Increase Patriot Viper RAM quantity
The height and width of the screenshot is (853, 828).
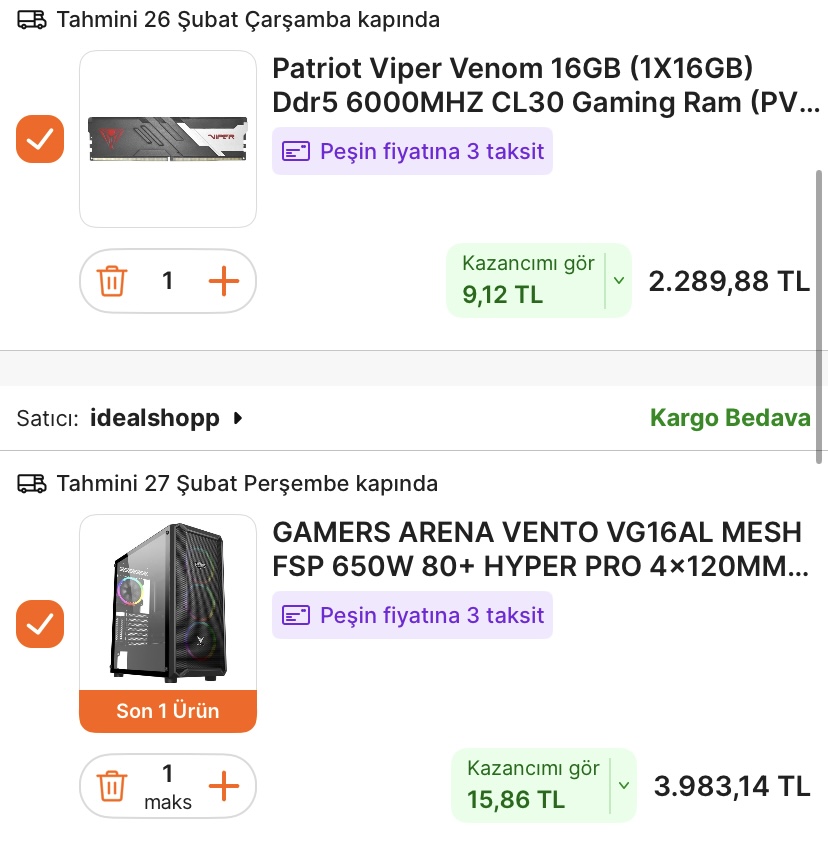tap(224, 281)
